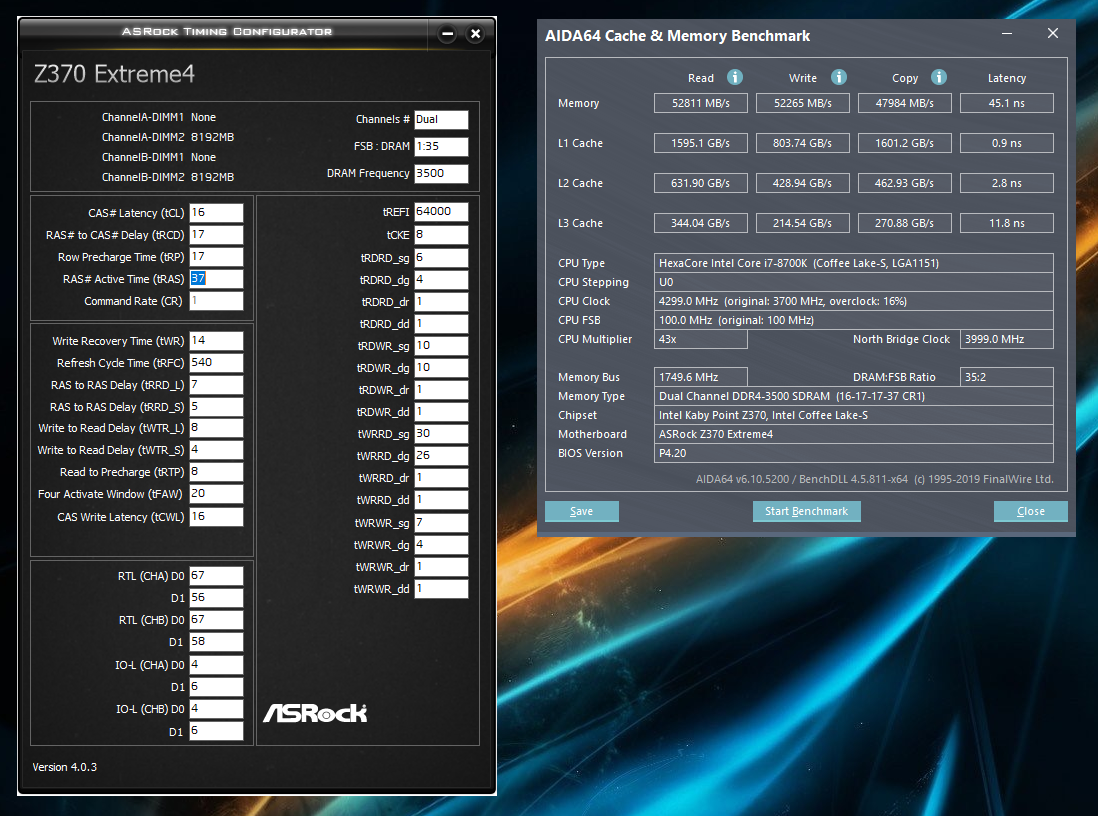Click the CPU Type field in AIDA64
The image size is (1098, 816).
click(854, 263)
